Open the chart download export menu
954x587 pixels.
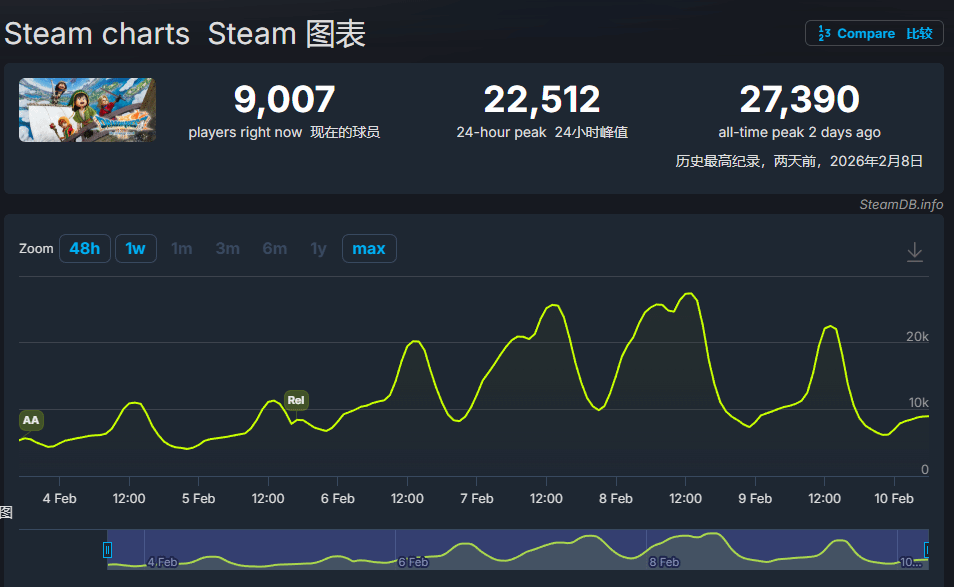(x=914, y=252)
